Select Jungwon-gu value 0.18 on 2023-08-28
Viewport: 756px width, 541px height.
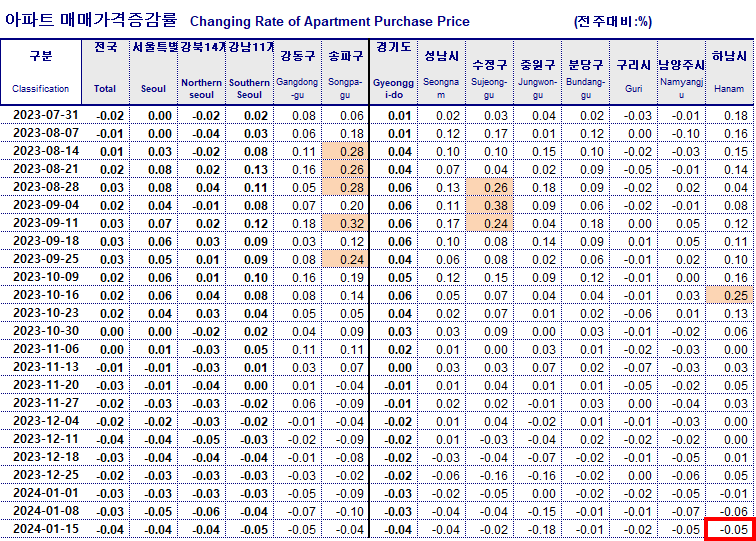coord(538,188)
